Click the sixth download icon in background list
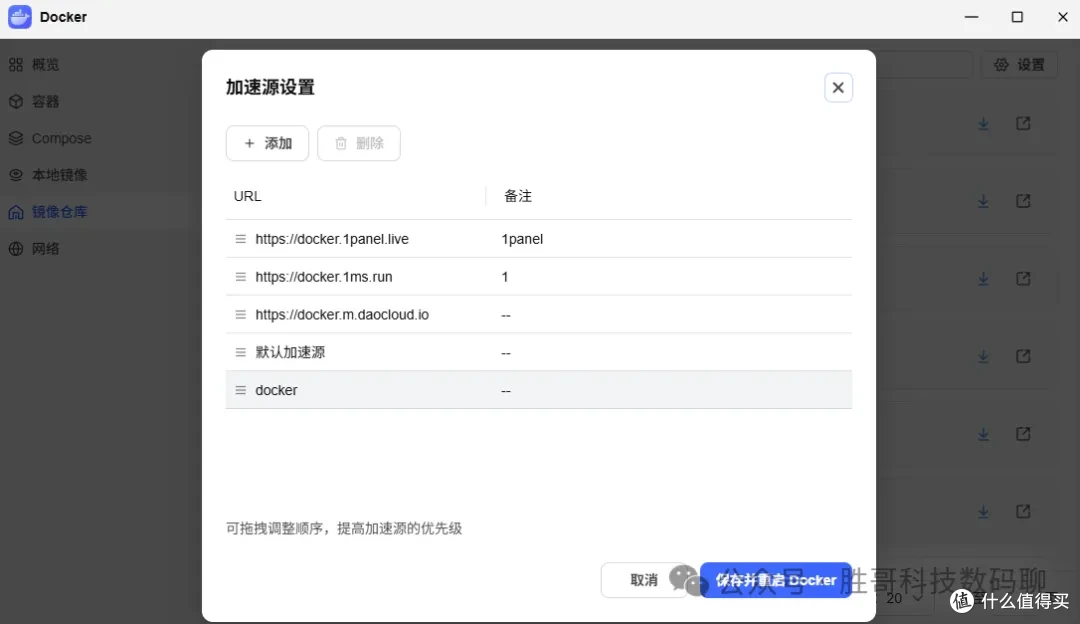Viewport: 1080px width, 624px height. [984, 512]
